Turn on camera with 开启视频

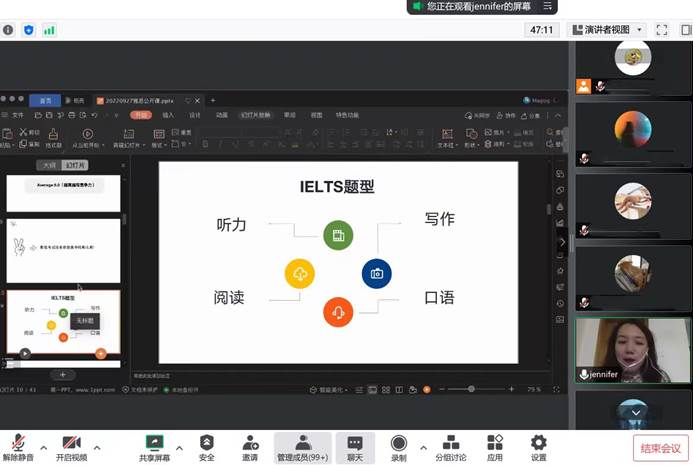pos(71,448)
